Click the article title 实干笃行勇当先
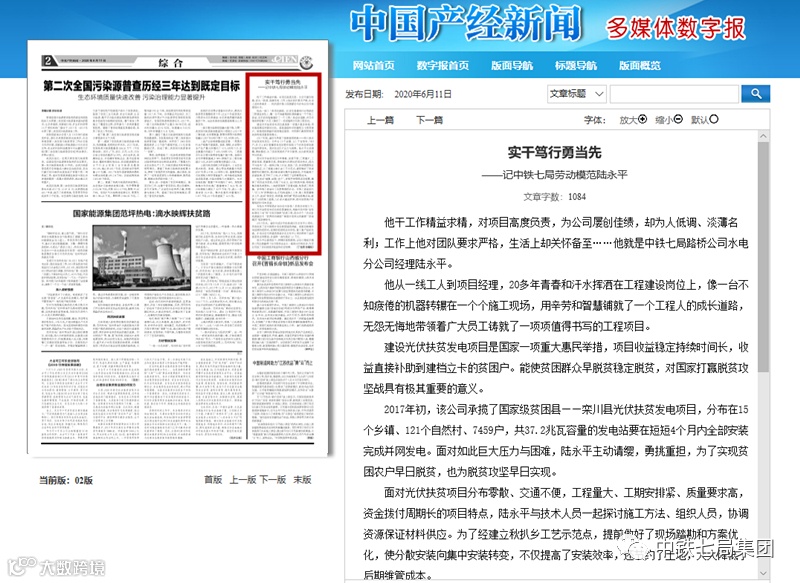 pos(555,152)
